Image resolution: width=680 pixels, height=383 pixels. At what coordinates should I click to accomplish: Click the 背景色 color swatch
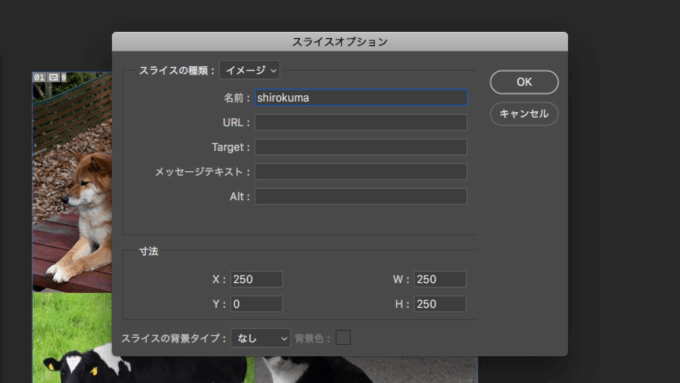coord(343,338)
